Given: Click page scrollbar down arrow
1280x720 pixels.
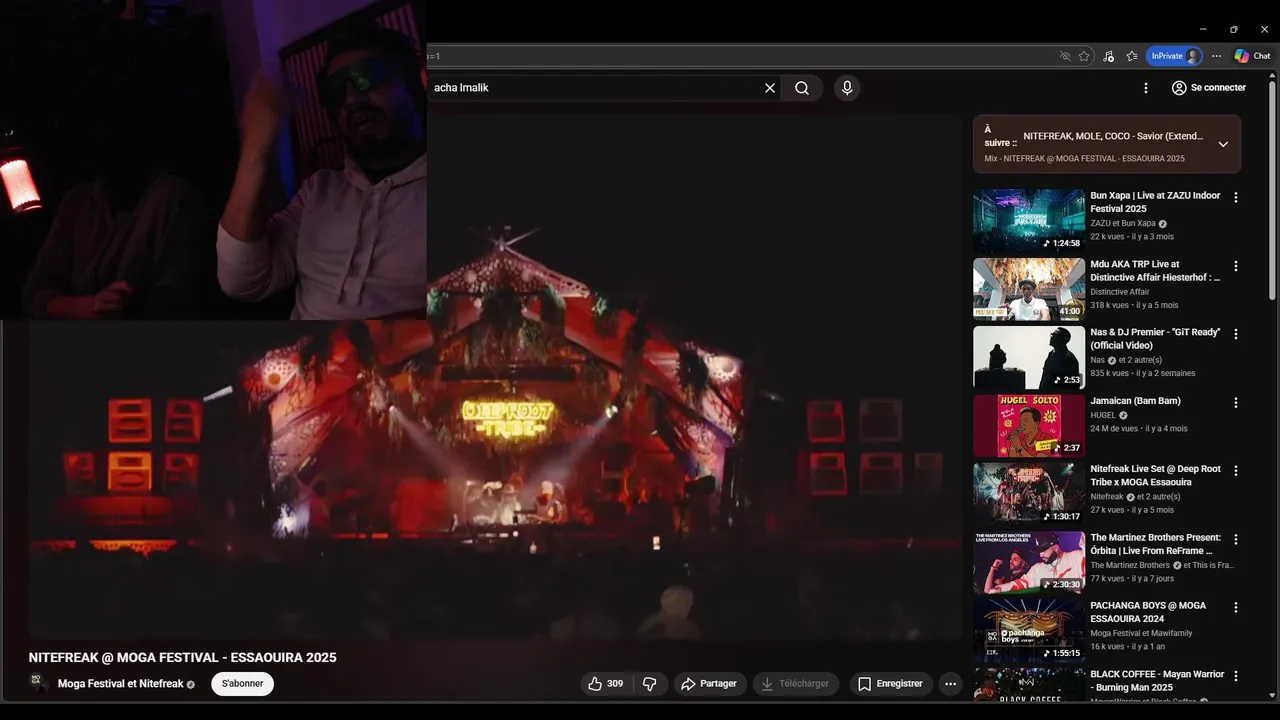Looking at the screenshot, I should pos(1272,695).
